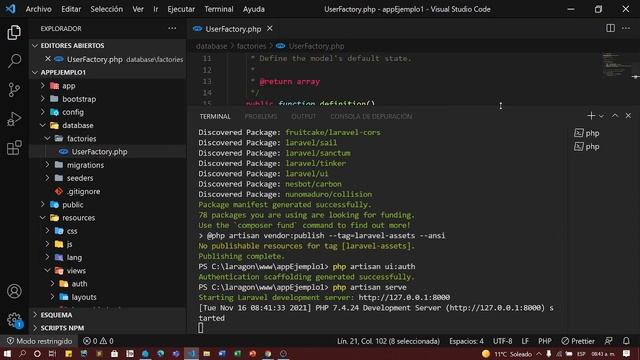Expand the migrations folder
Screen dimensions: 640x360
tap(108, 165)
